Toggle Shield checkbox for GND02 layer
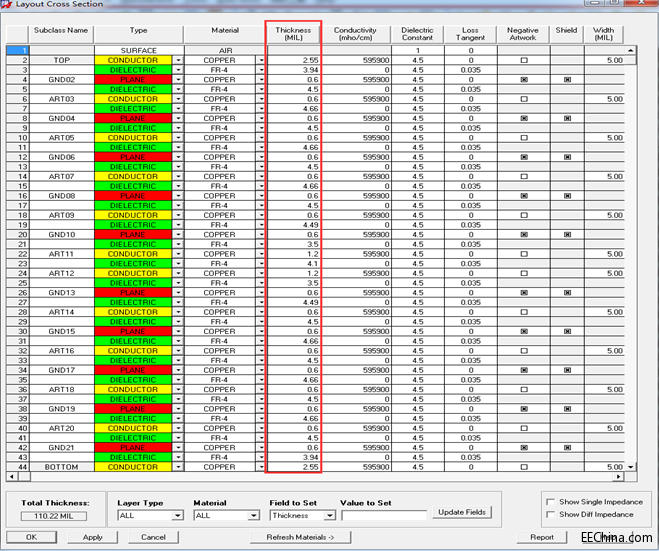659x551 pixels. pyautogui.click(x=567, y=79)
